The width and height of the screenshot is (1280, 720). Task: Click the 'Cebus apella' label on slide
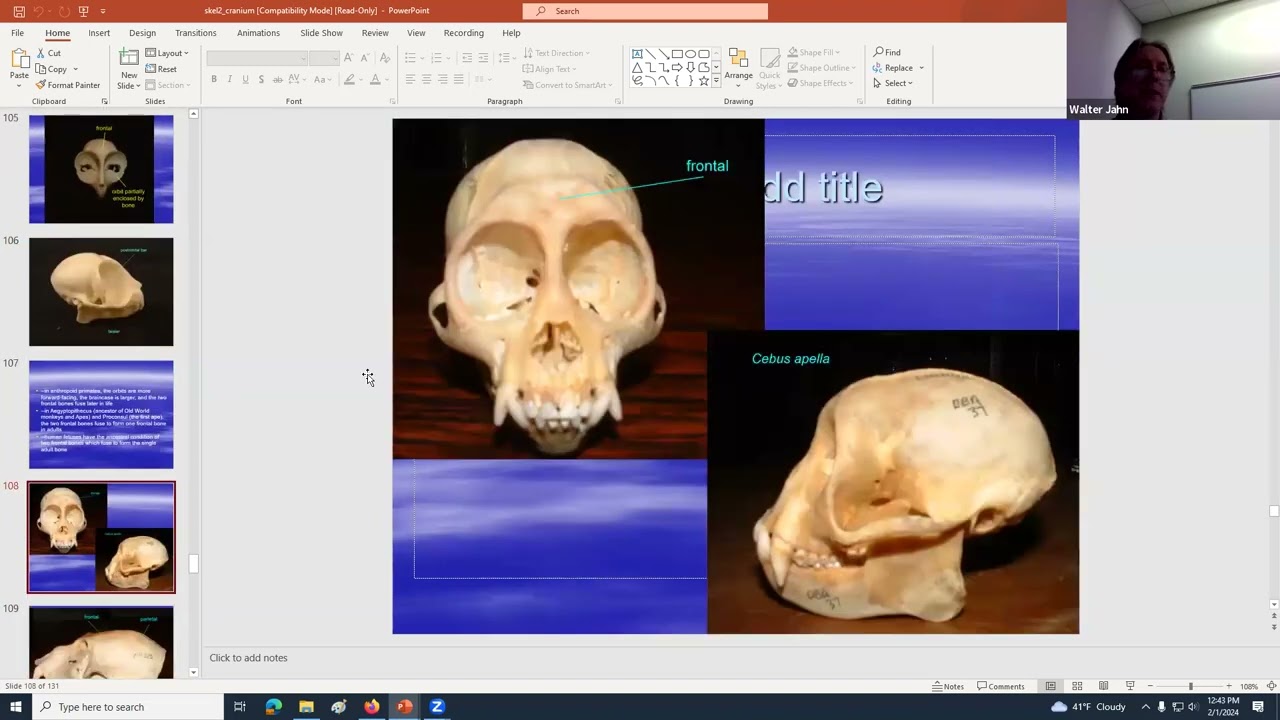[791, 359]
